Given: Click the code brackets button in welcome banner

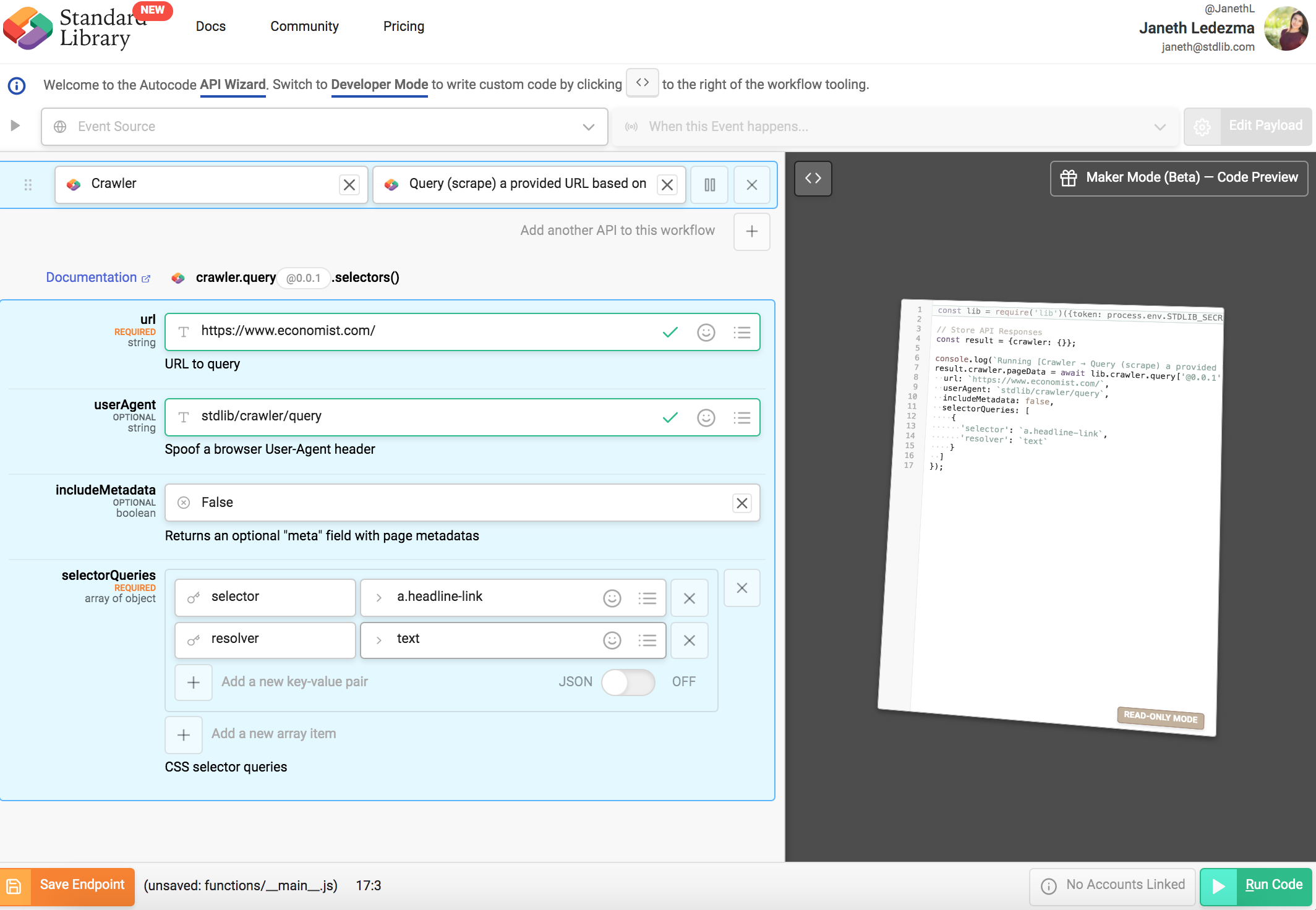Looking at the screenshot, I should pos(642,82).
